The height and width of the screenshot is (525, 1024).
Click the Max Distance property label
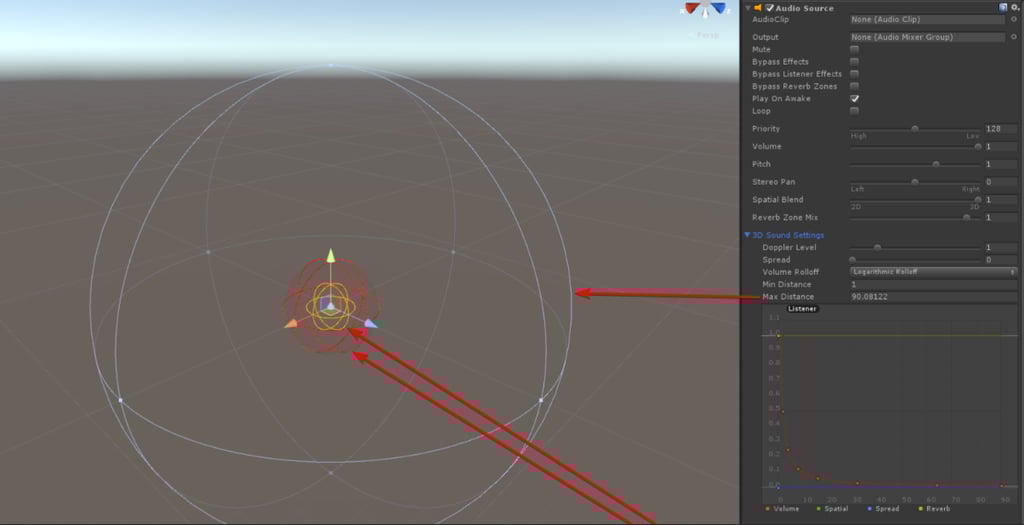(788, 296)
